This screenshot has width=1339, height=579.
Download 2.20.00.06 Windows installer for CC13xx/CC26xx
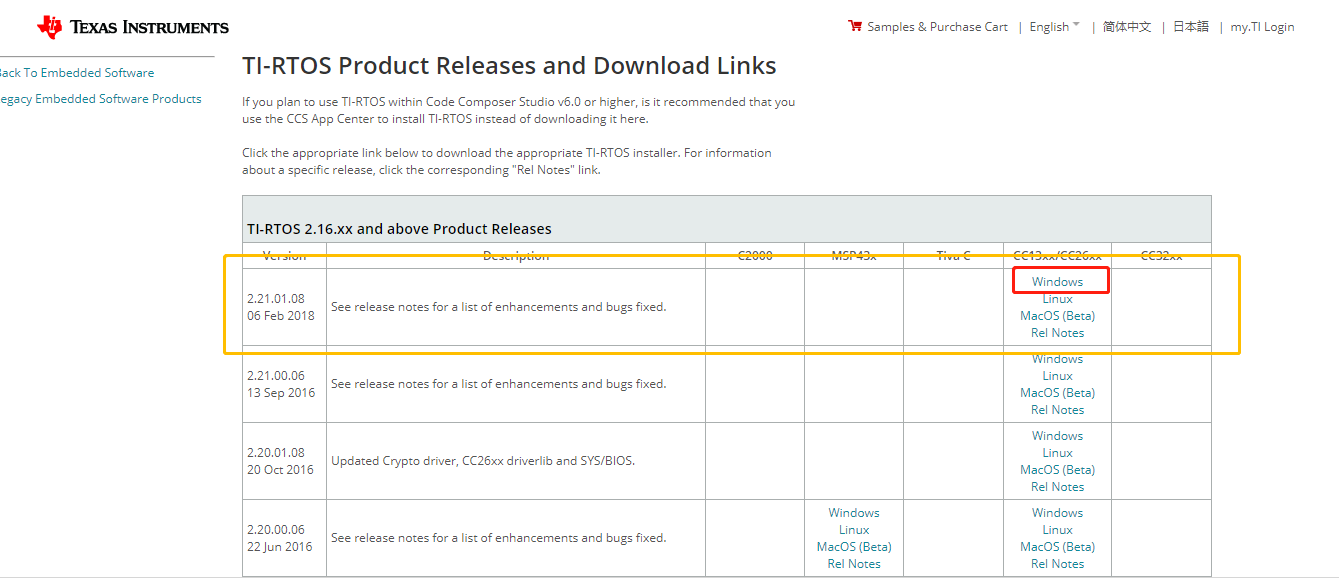1058,513
